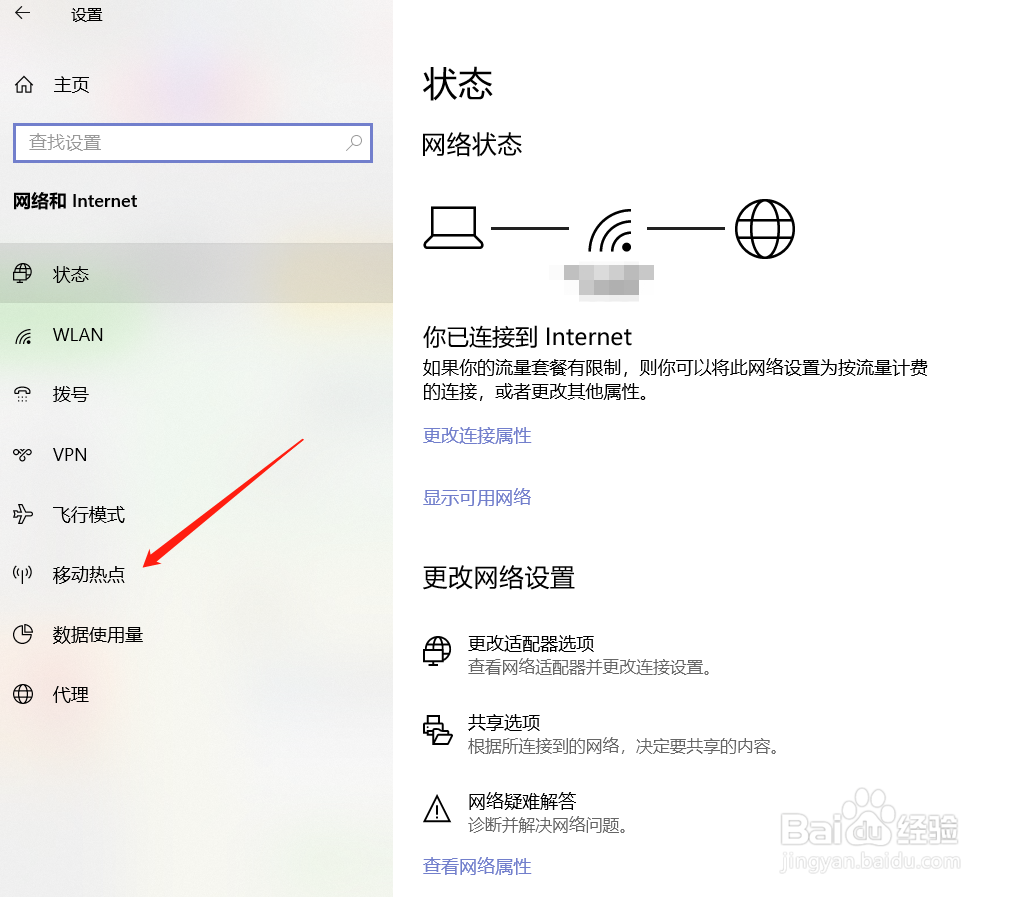This screenshot has width=1018, height=897.
Task: Click the back arrow icon
Action: pos(23,13)
